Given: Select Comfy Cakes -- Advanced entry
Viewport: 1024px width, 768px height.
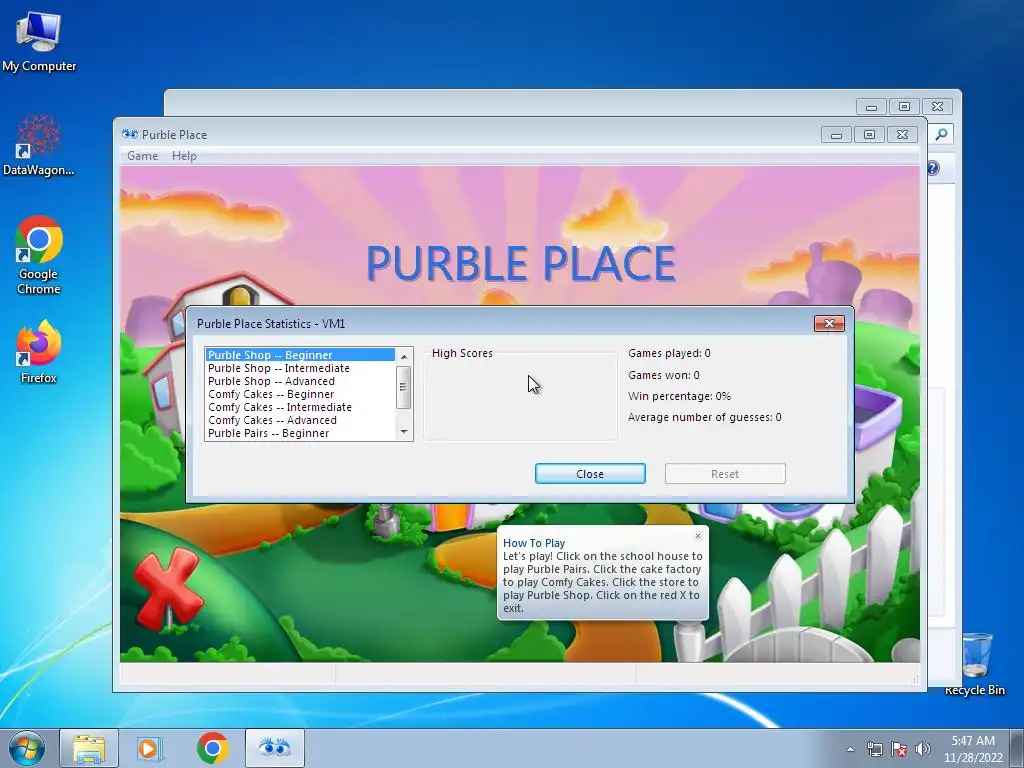Looking at the screenshot, I should (x=300, y=421).
